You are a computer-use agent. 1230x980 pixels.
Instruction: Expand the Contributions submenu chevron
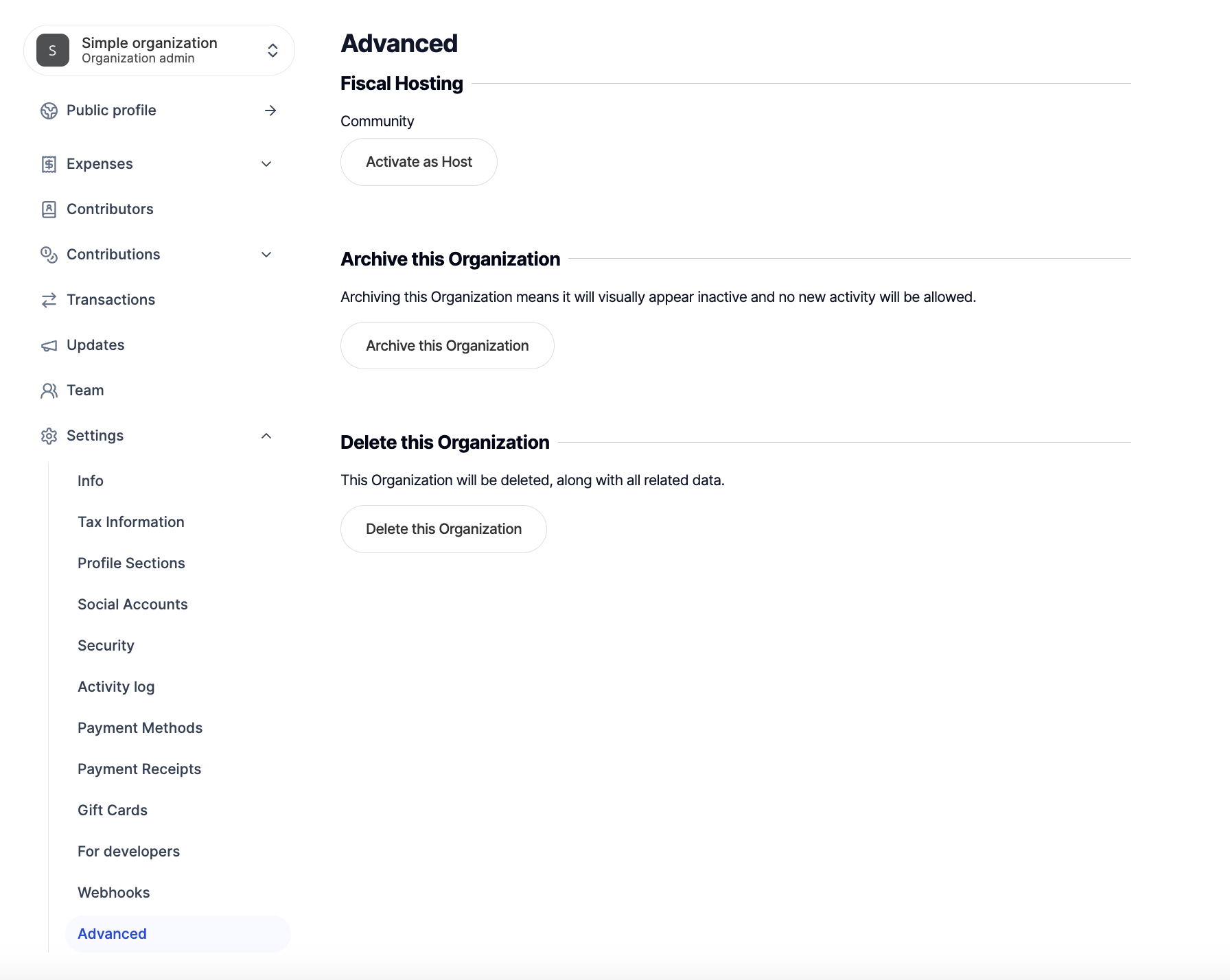(266, 255)
